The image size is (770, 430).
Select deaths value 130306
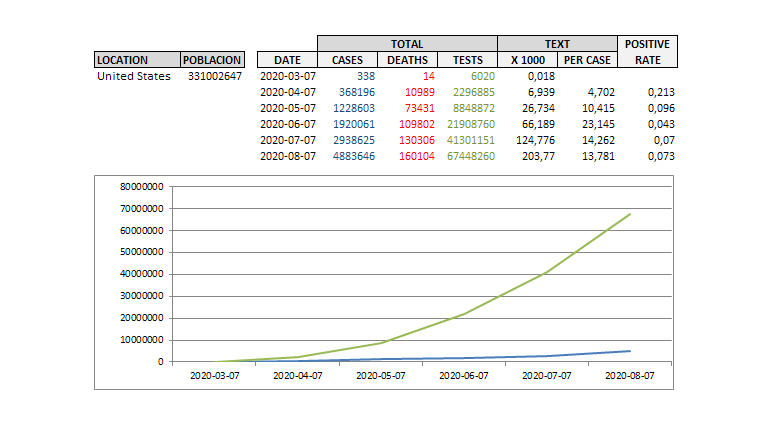tap(417, 140)
